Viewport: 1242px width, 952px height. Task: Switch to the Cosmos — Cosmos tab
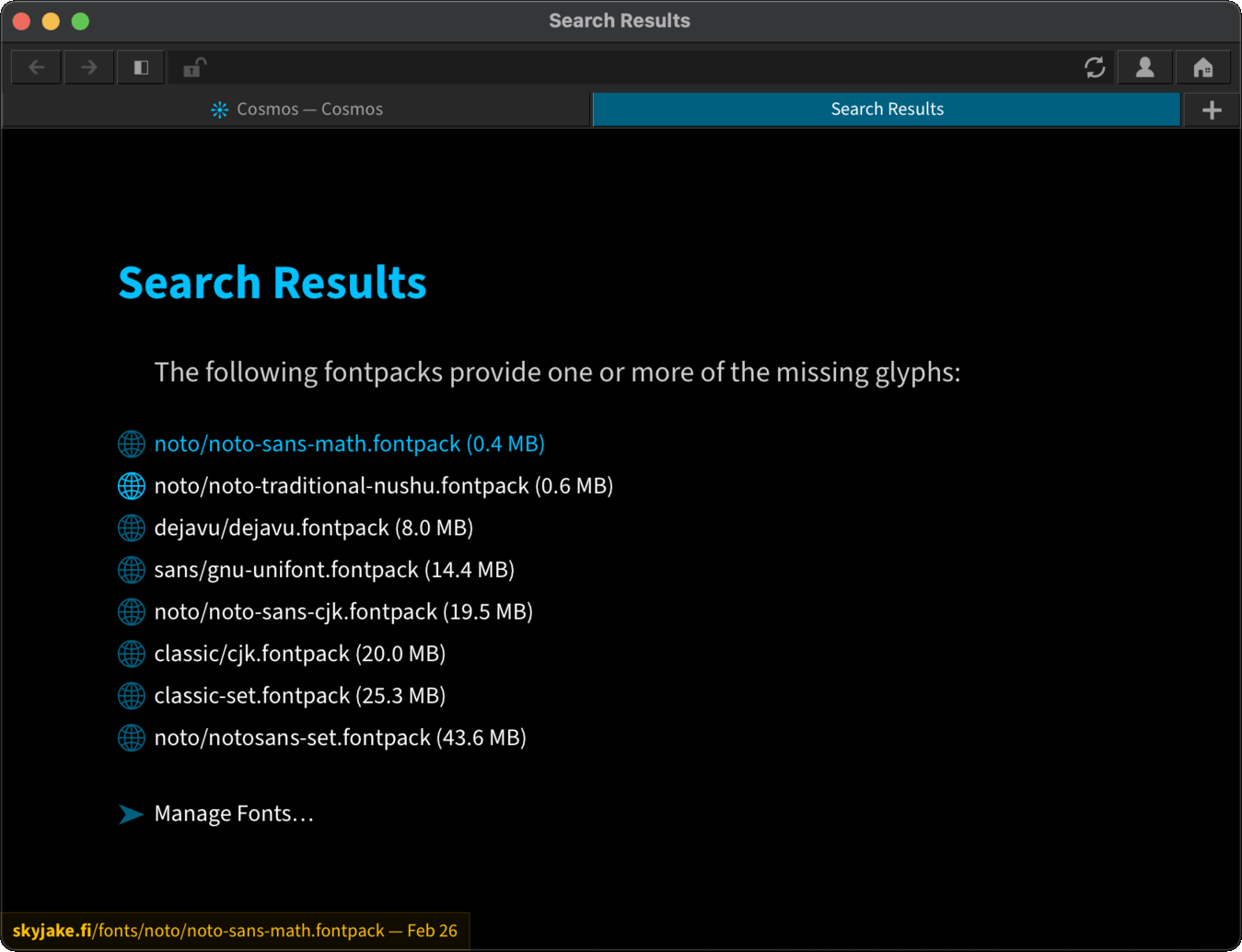[296, 110]
